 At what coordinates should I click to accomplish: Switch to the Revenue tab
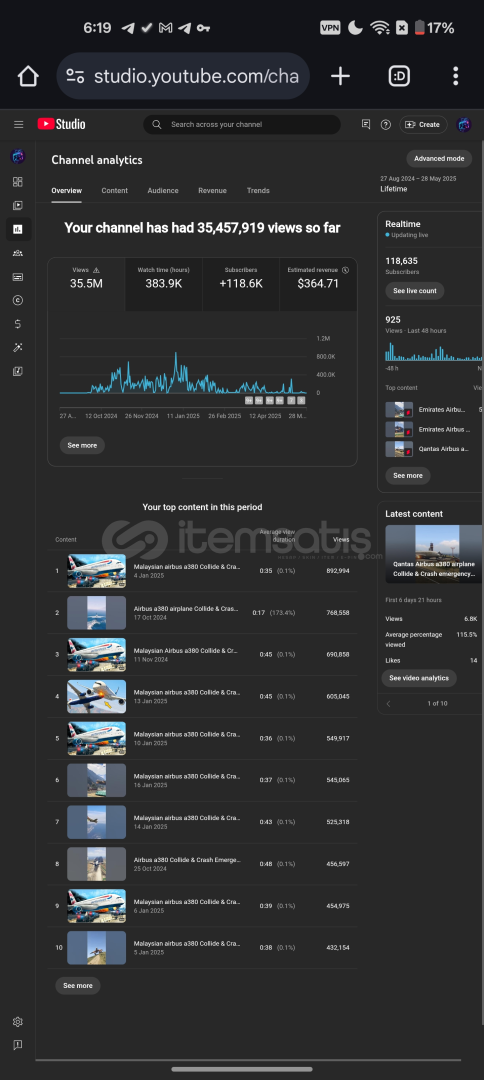[212, 191]
